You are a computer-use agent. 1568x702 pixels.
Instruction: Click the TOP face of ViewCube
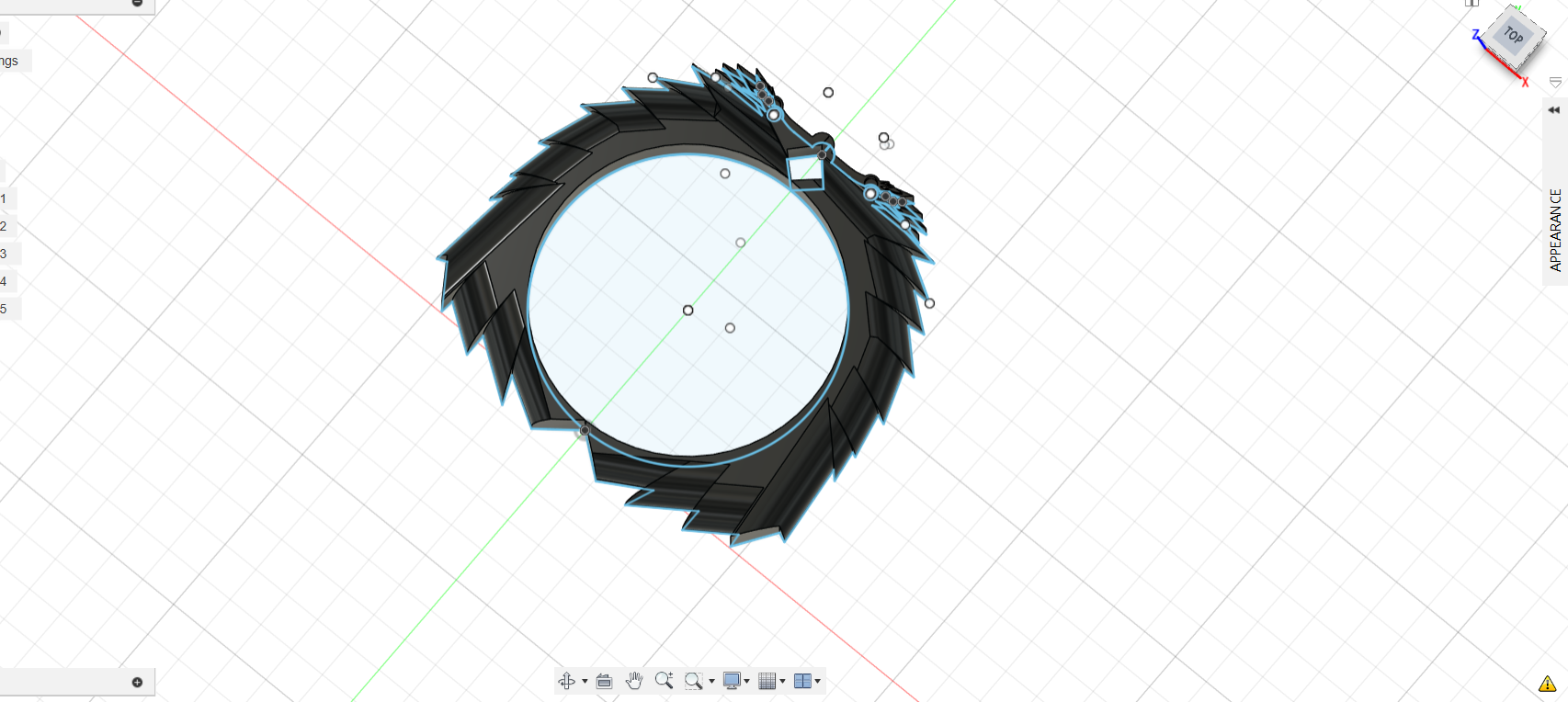coord(1513,37)
